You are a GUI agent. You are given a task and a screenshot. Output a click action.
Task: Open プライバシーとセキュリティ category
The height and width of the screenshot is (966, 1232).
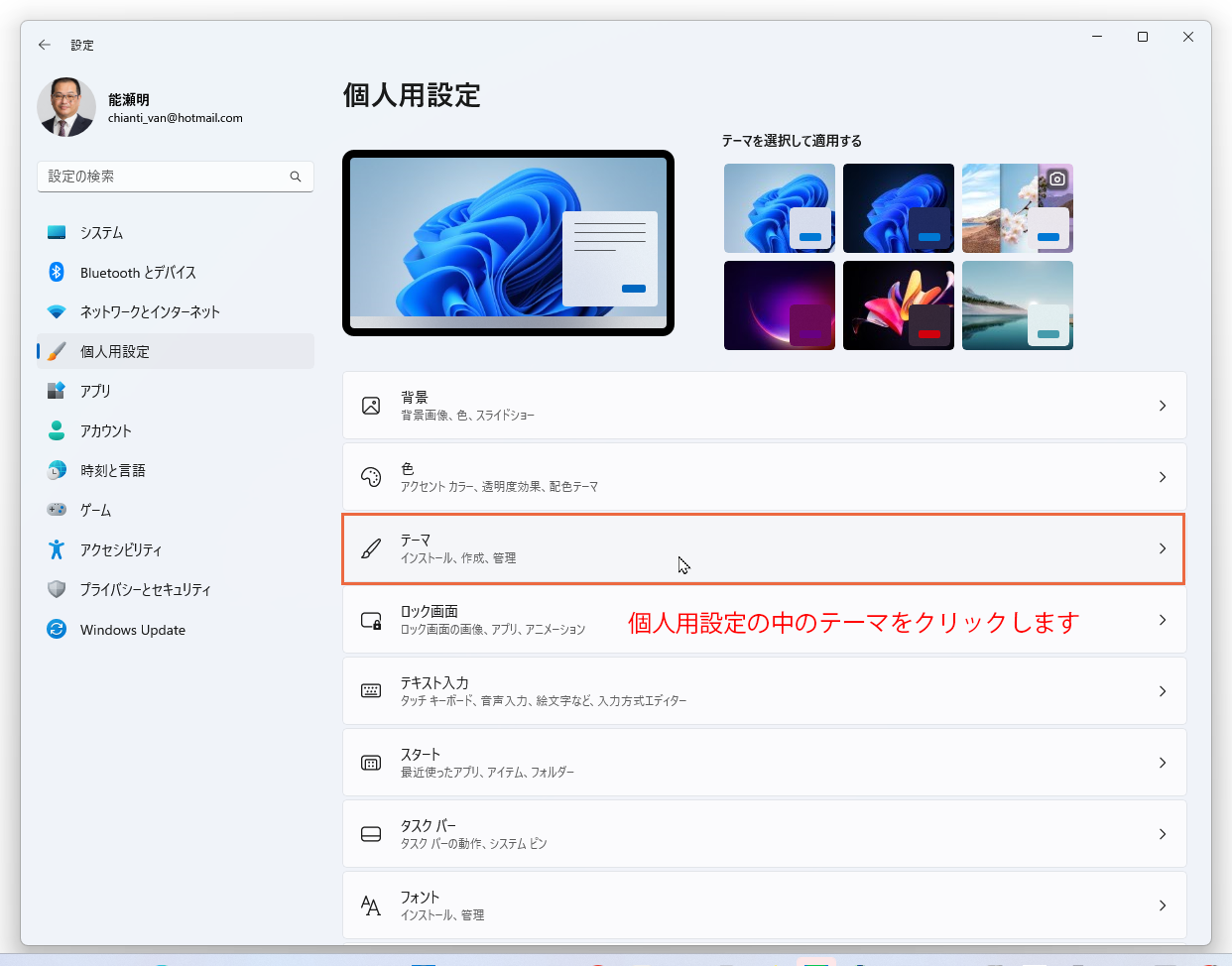pos(176,589)
